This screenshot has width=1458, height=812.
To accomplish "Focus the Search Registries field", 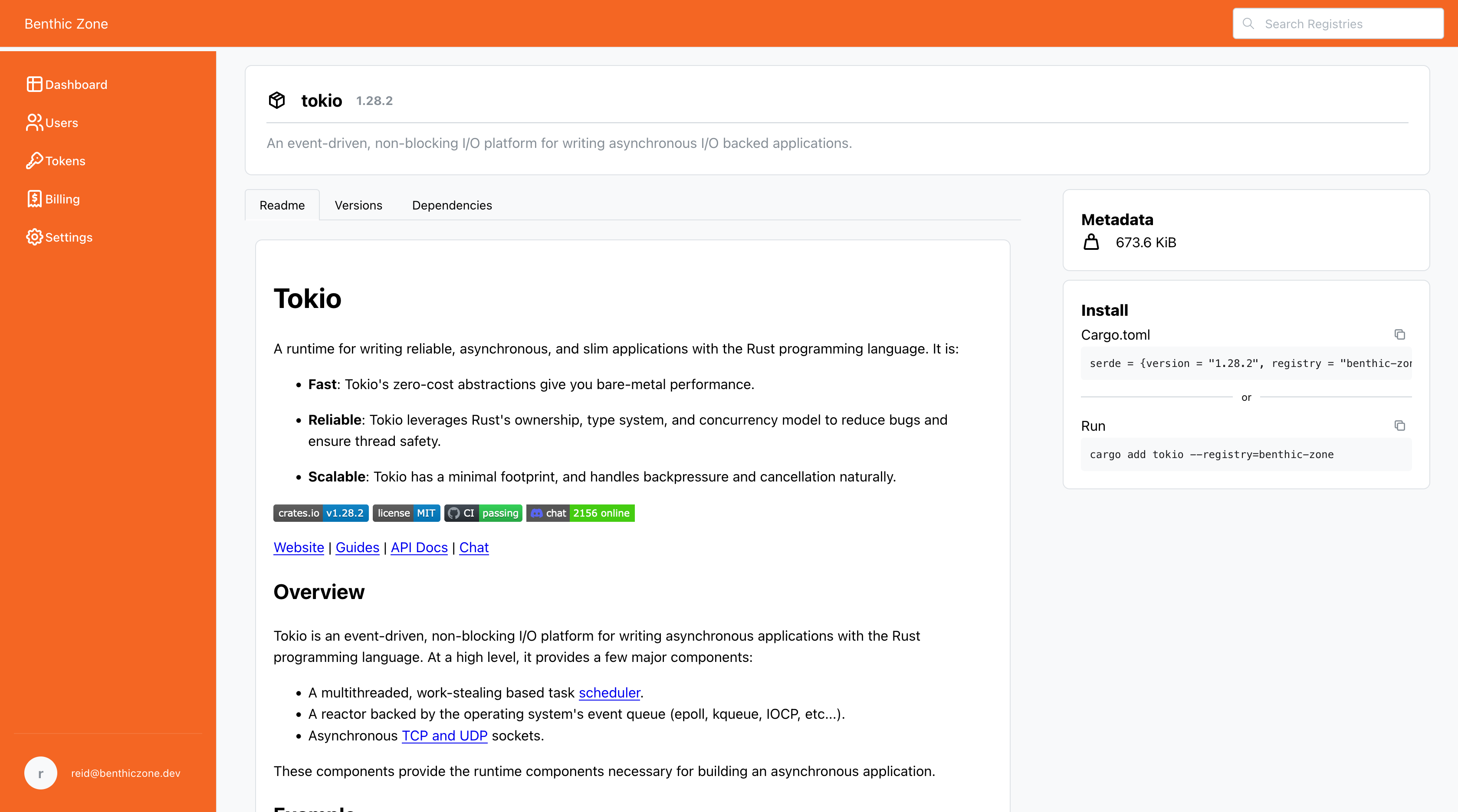I will click(1347, 24).
